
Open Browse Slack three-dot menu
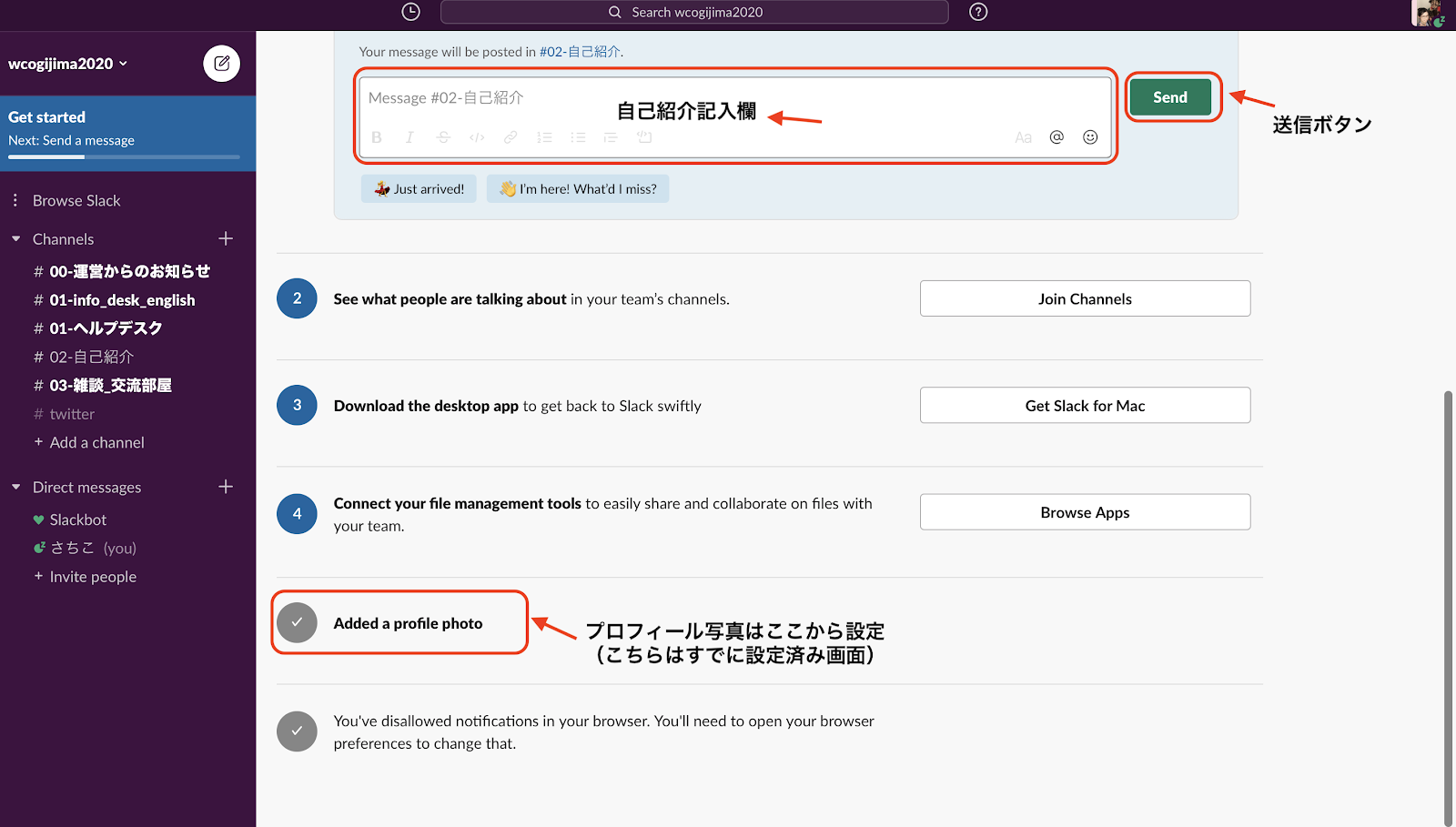[x=15, y=200]
